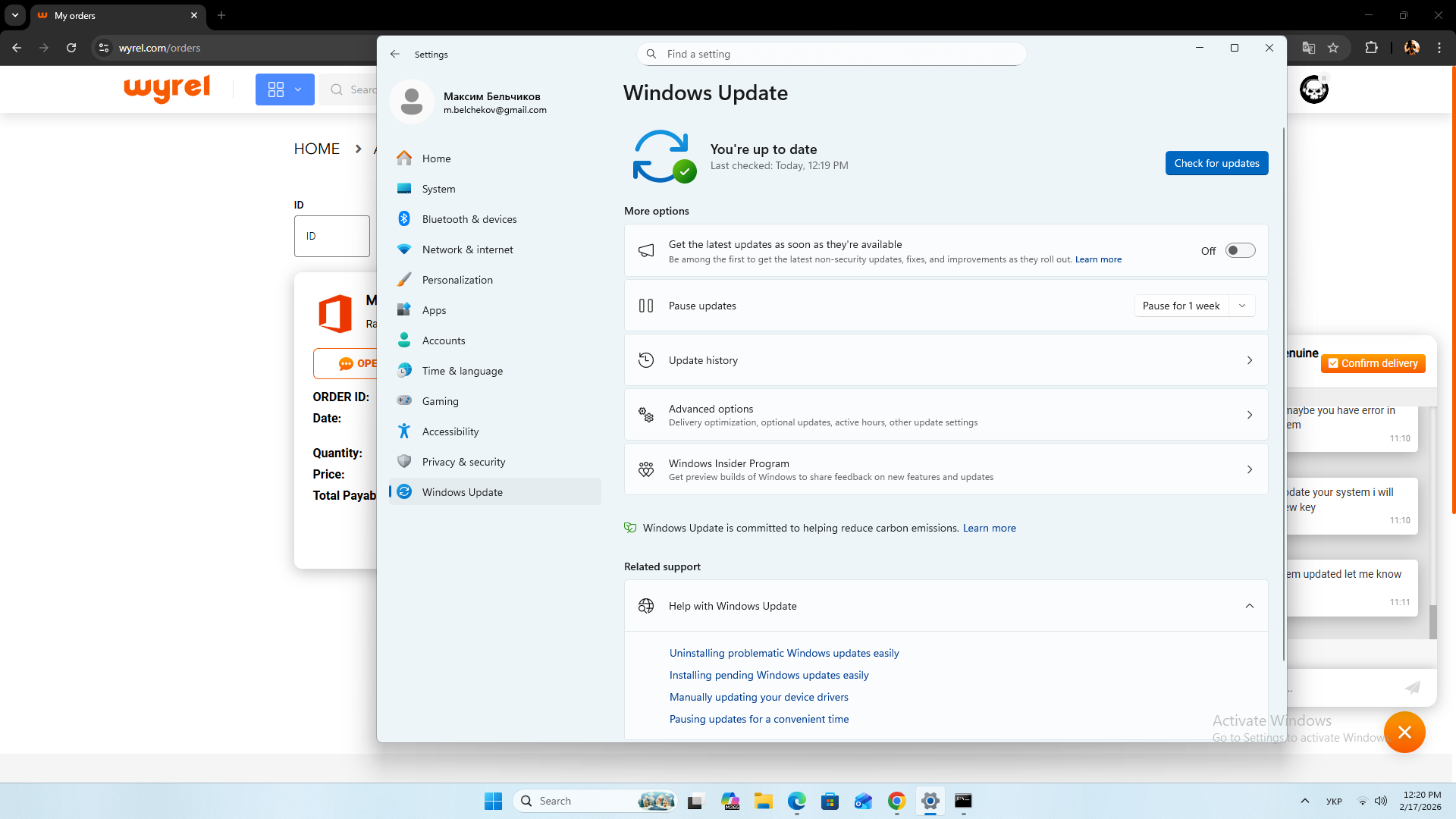Select Accounts in the sidebar
Screen dimensions: 1456x819
point(444,340)
